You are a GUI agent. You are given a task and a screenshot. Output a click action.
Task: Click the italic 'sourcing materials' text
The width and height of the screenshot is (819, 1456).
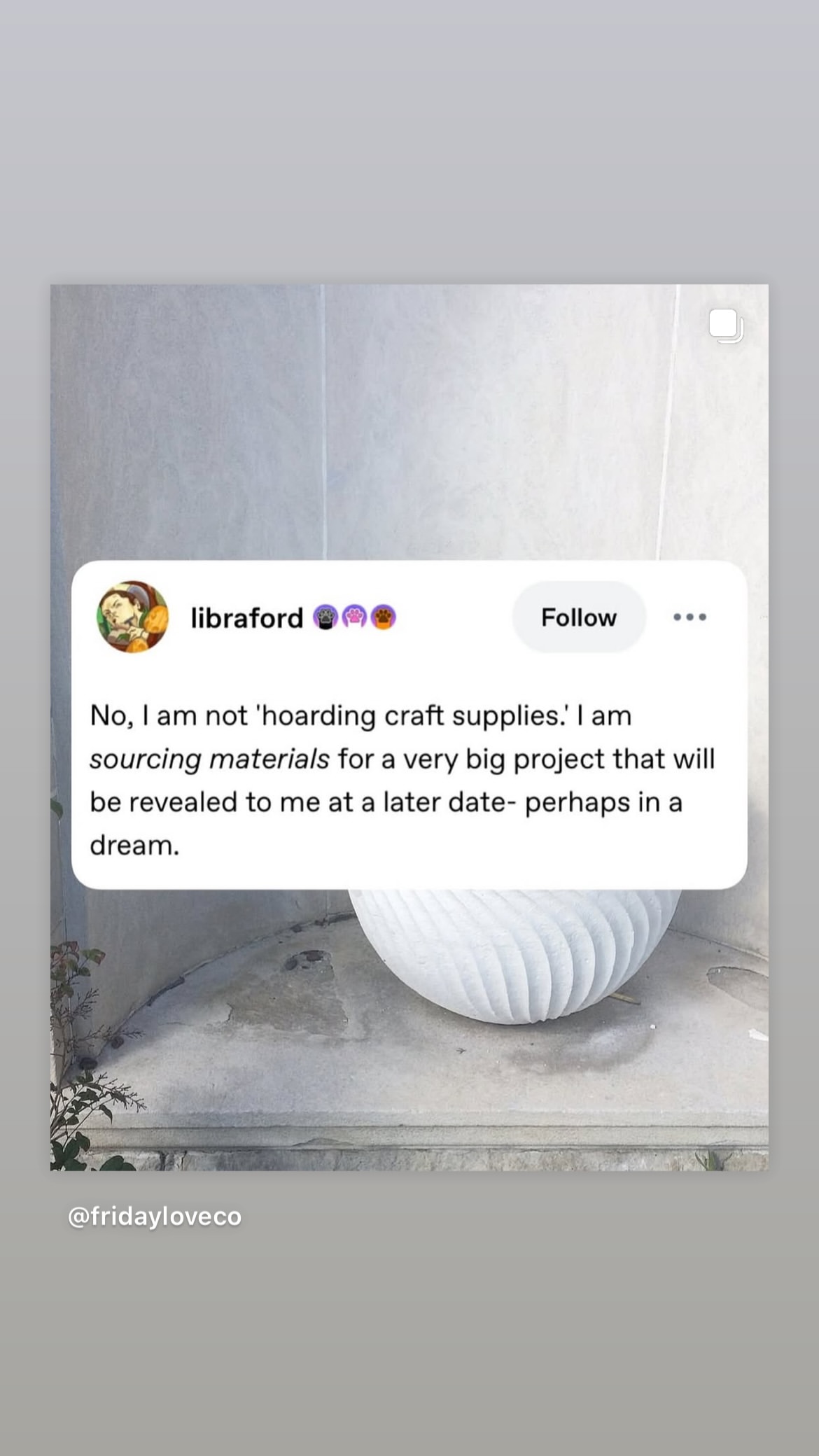tap(209, 759)
